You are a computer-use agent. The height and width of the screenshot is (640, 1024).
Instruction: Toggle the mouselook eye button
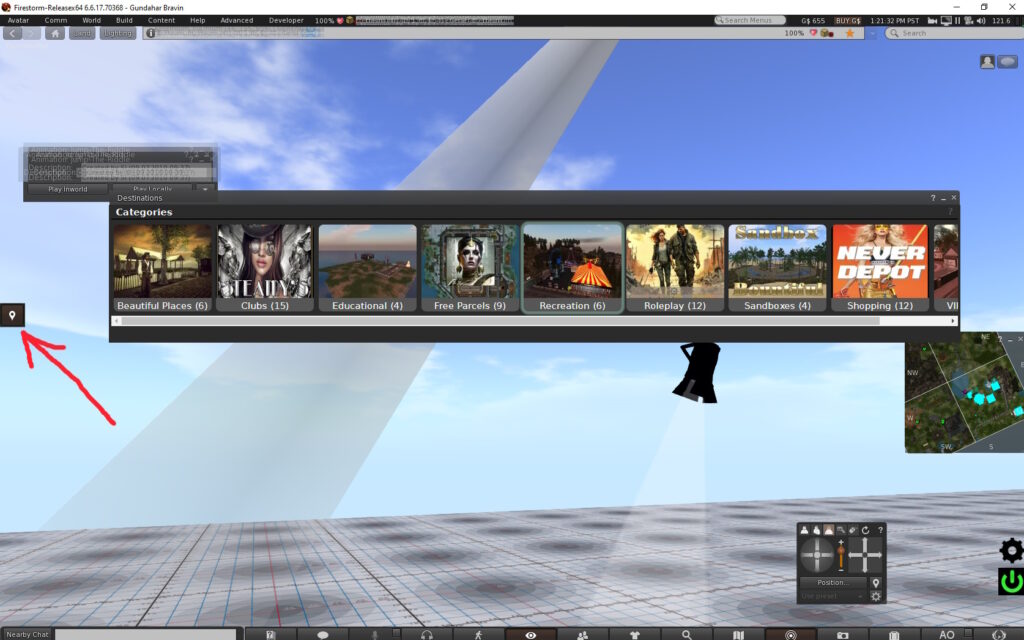[x=530, y=634]
